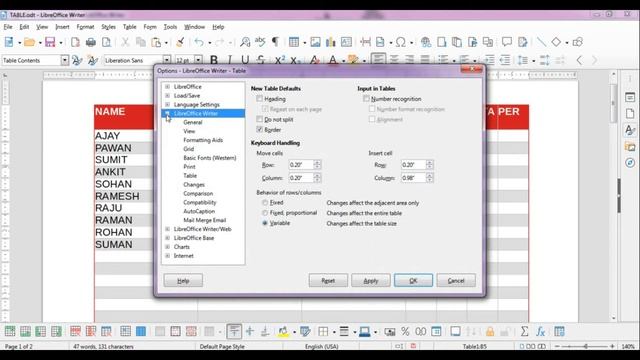Click the Highlighting Color icon

pyautogui.click(x=353, y=60)
